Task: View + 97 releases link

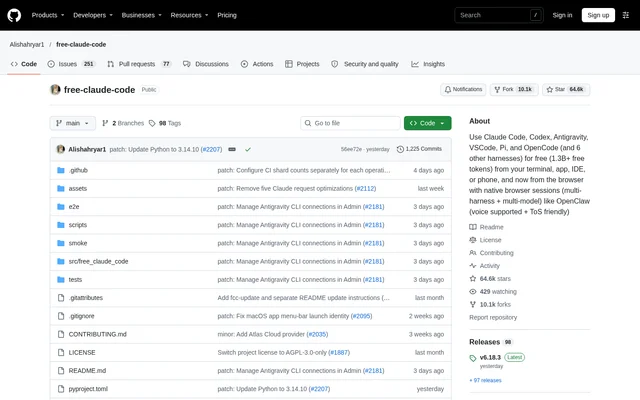Action: click(x=485, y=380)
